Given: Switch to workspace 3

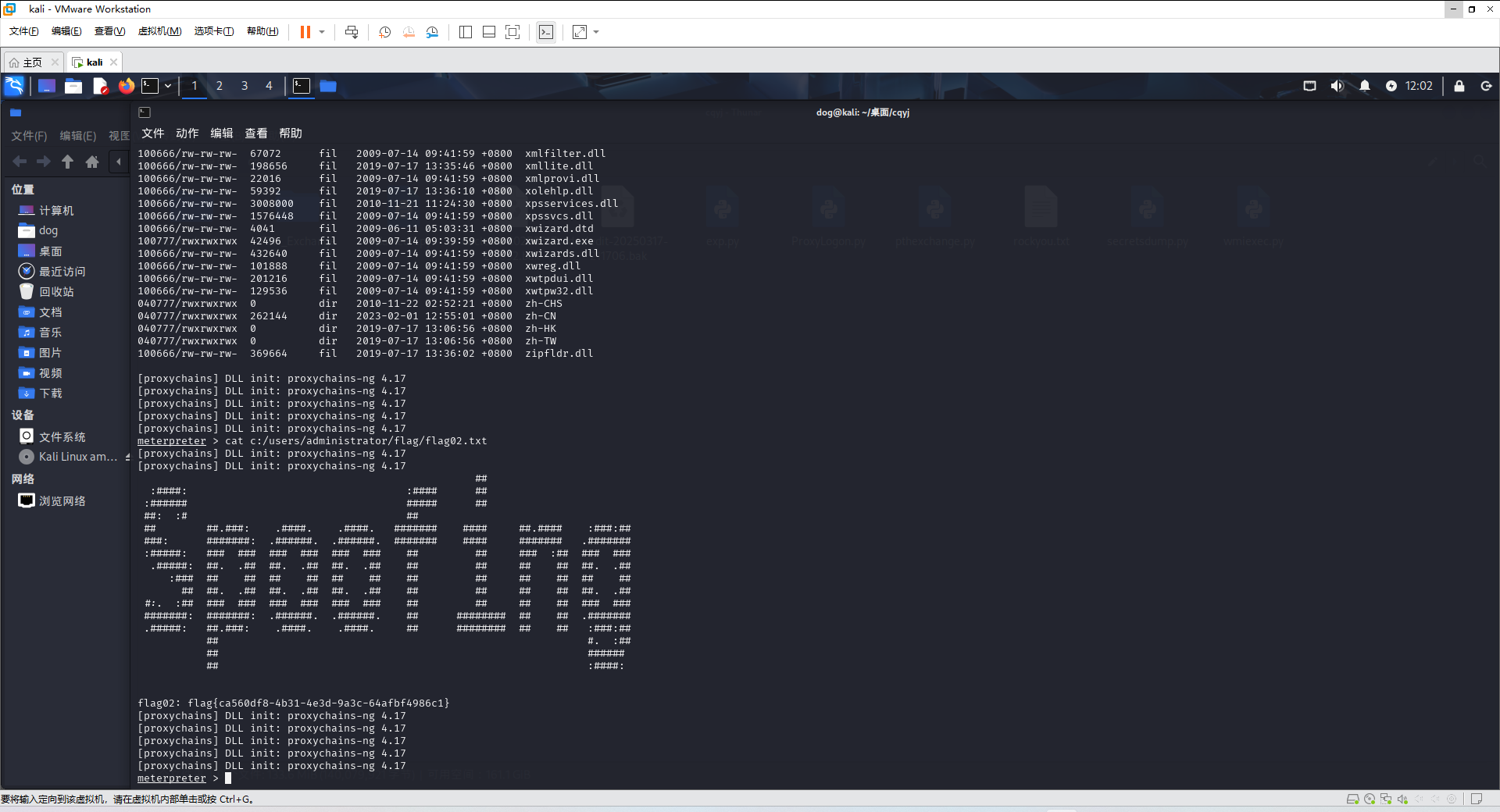Looking at the screenshot, I should pos(245,86).
